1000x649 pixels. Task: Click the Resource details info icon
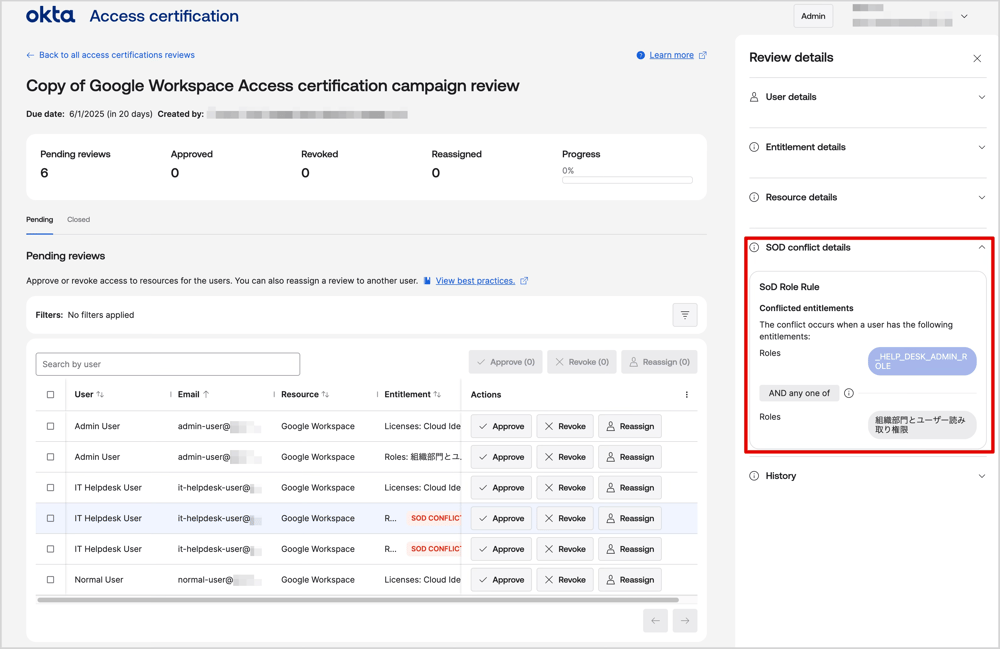(x=754, y=198)
